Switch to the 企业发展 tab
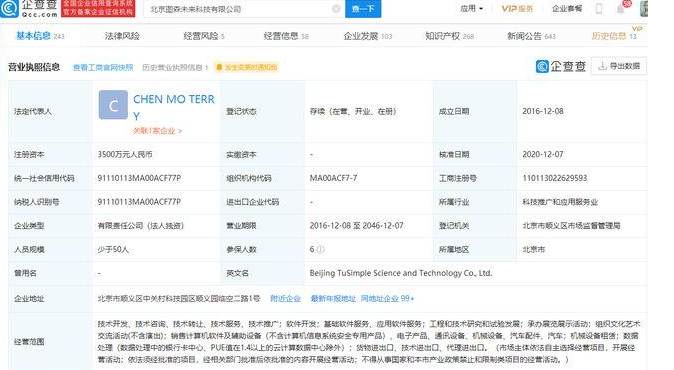 pyautogui.click(x=368, y=36)
